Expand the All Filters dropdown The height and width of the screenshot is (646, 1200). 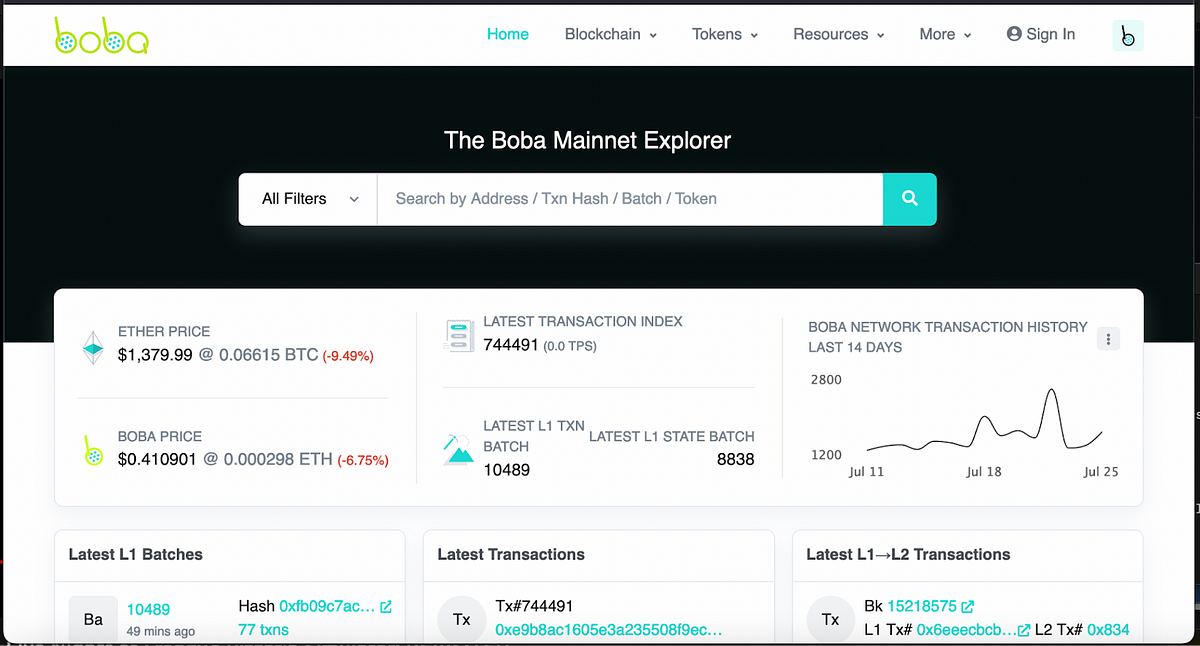tap(308, 199)
